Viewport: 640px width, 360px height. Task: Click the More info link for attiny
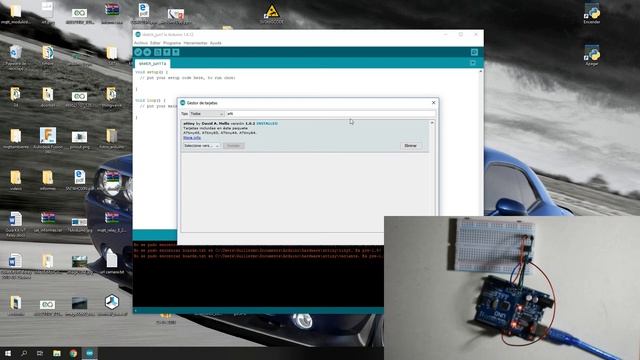(192, 138)
